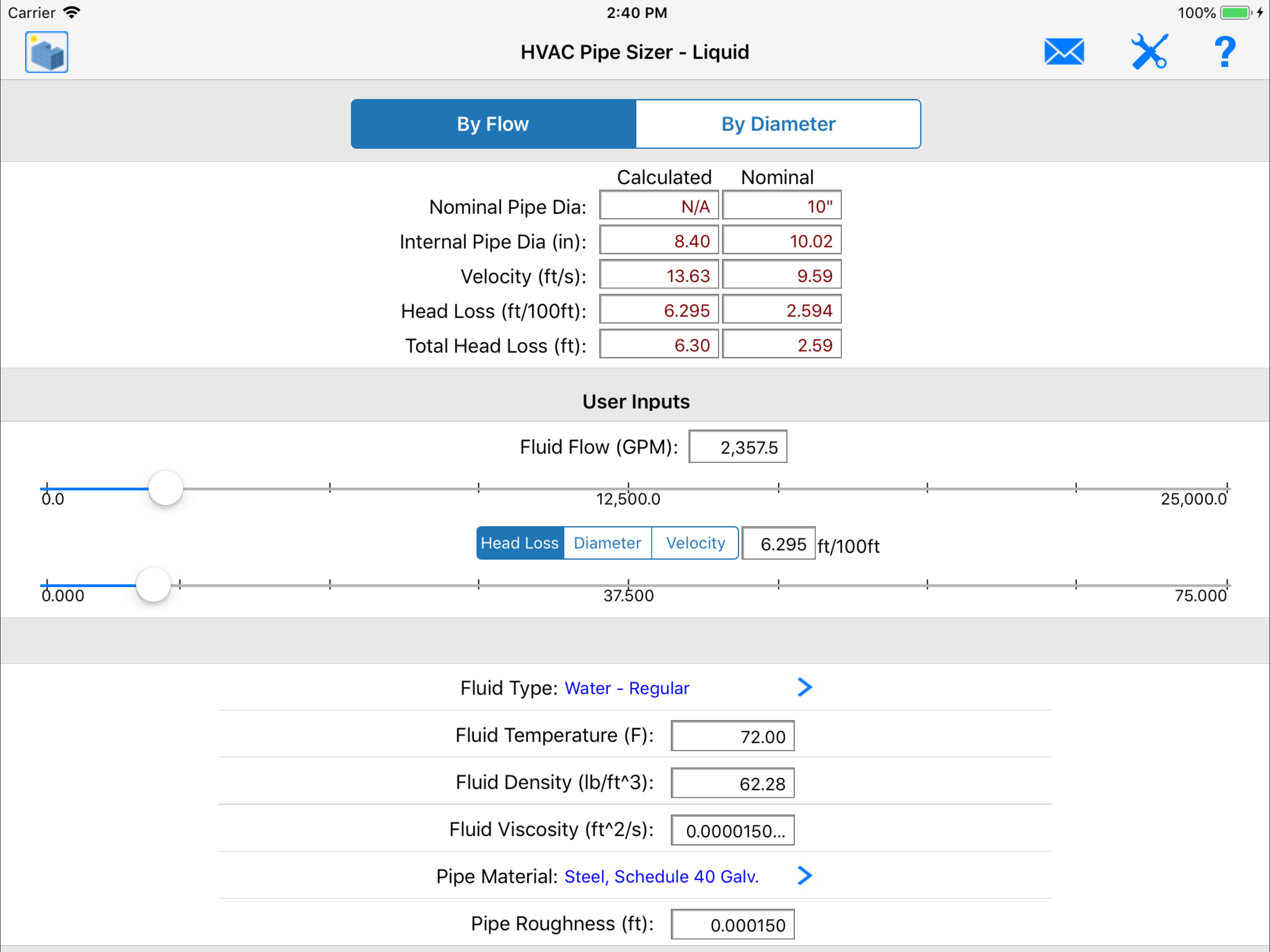Click the Fluid Flow slider knob

165,489
